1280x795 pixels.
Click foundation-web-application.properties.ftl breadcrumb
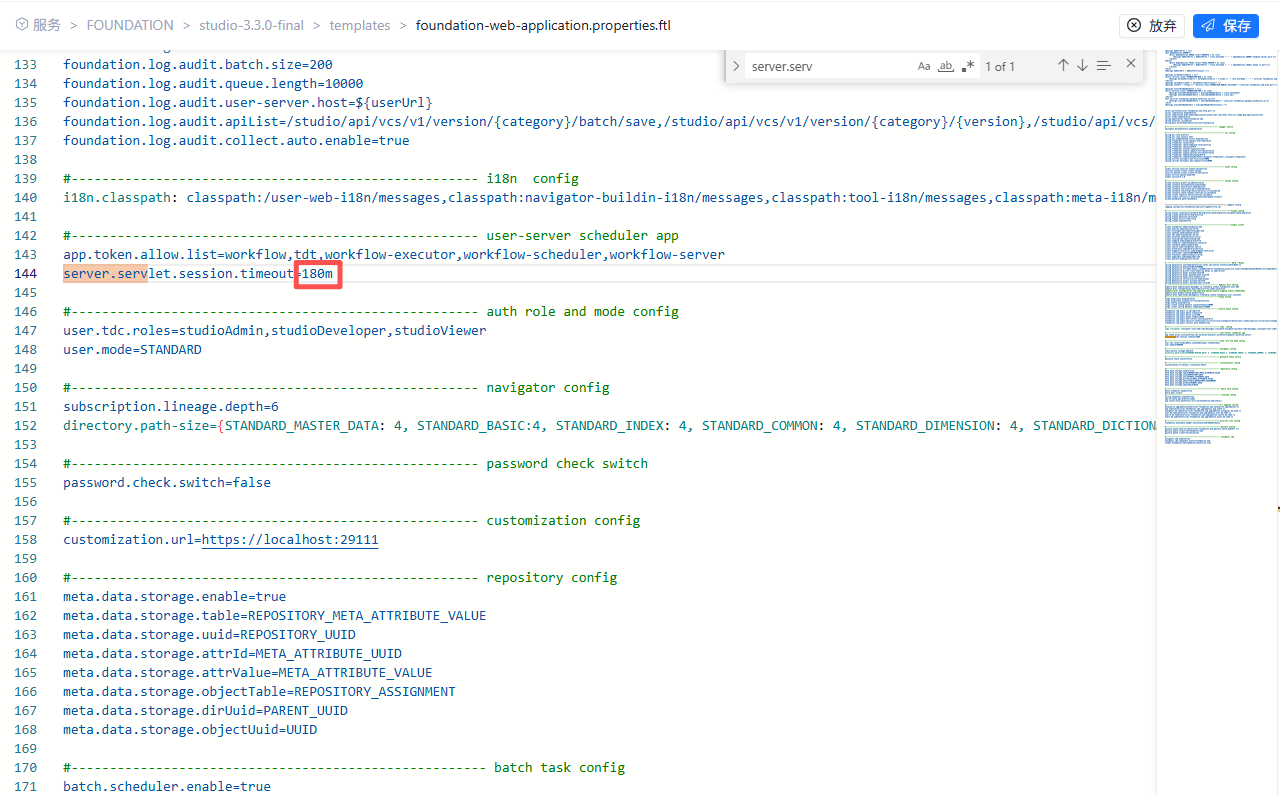click(x=543, y=25)
